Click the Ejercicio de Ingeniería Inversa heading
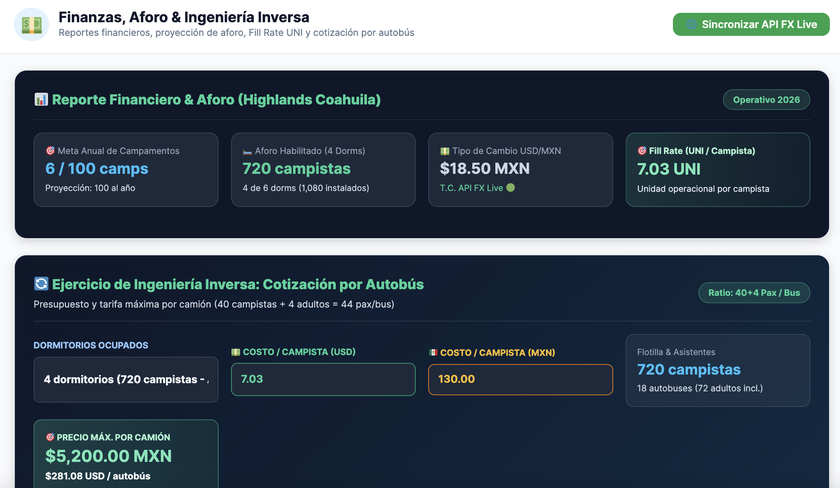This screenshot has height=488, width=840. pos(237,284)
